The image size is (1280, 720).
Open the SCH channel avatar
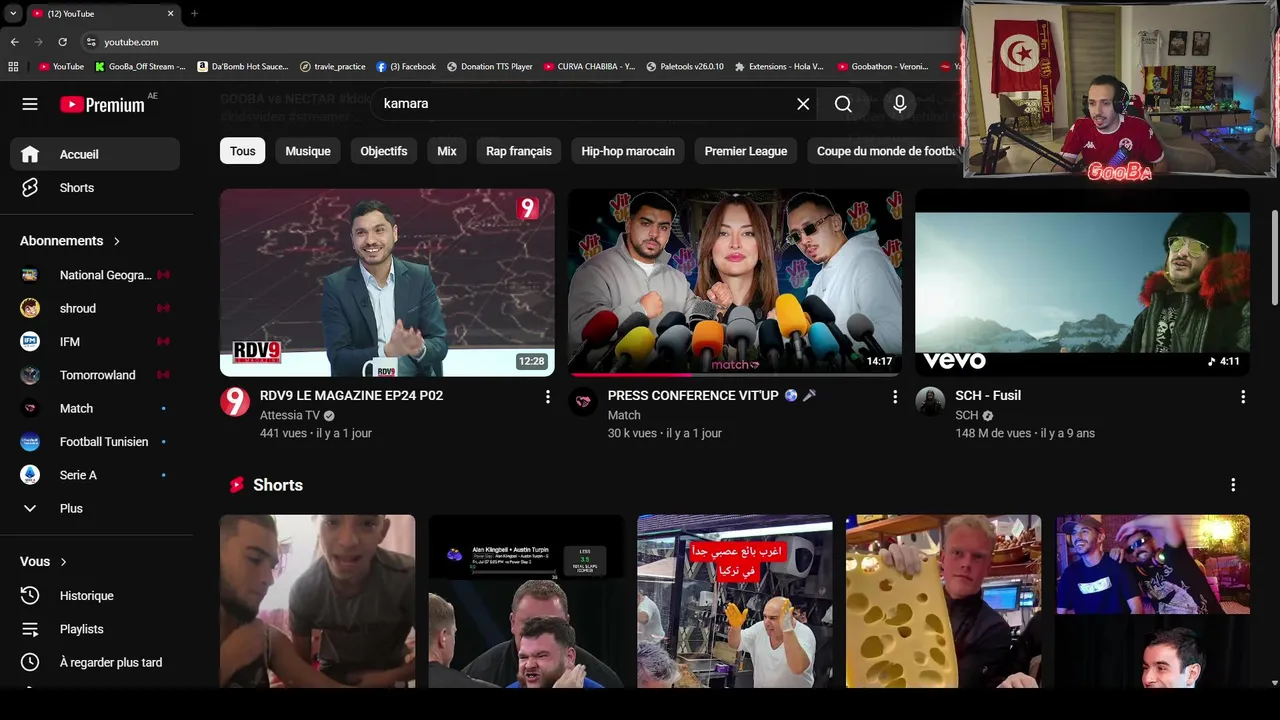tap(930, 402)
